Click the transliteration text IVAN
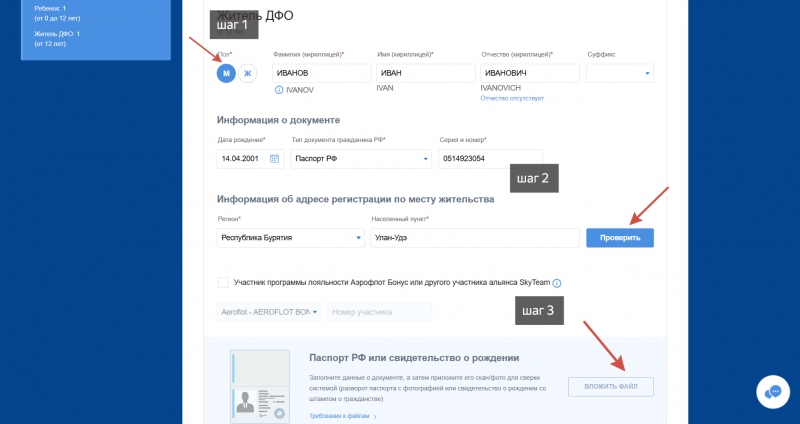The height and width of the screenshot is (424, 800). [385, 88]
